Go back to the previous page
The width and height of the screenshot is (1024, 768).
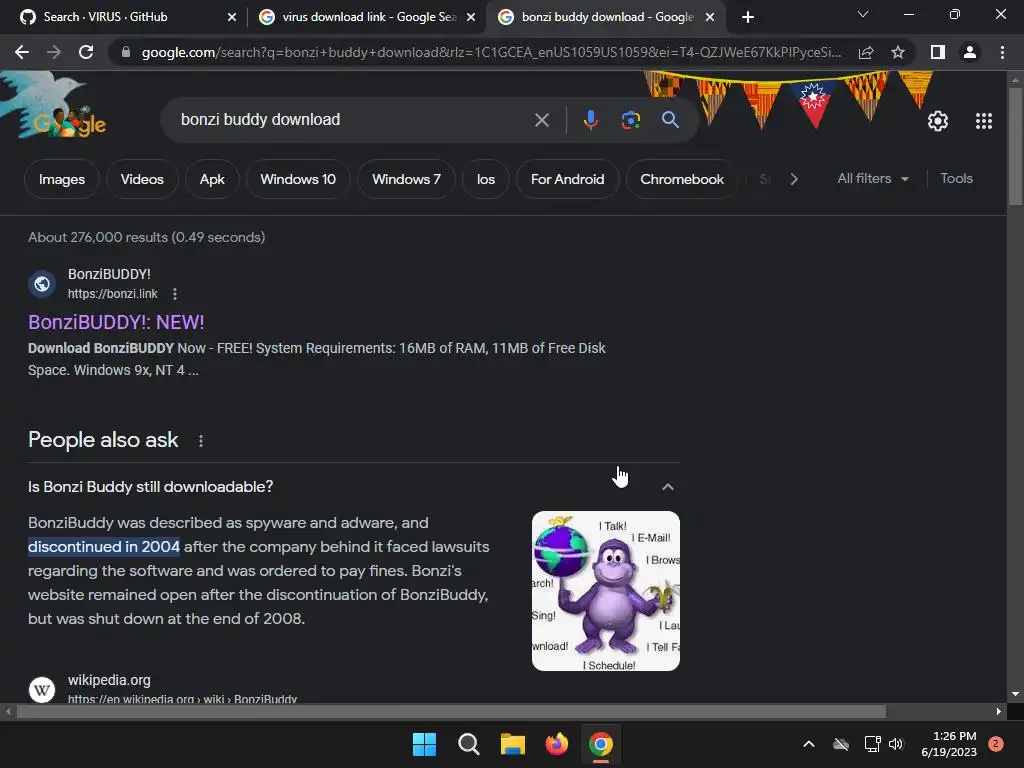pyautogui.click(x=22, y=52)
